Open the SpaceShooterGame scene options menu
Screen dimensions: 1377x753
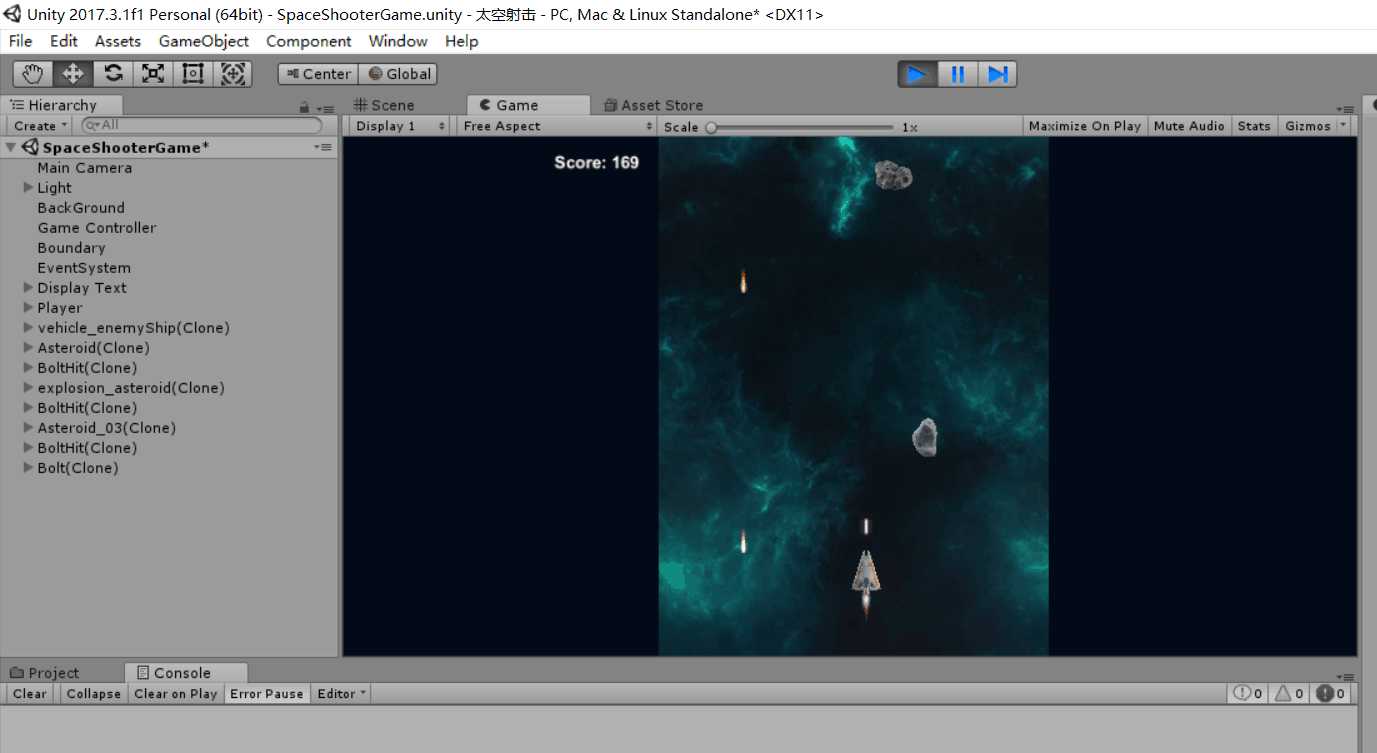(322, 147)
